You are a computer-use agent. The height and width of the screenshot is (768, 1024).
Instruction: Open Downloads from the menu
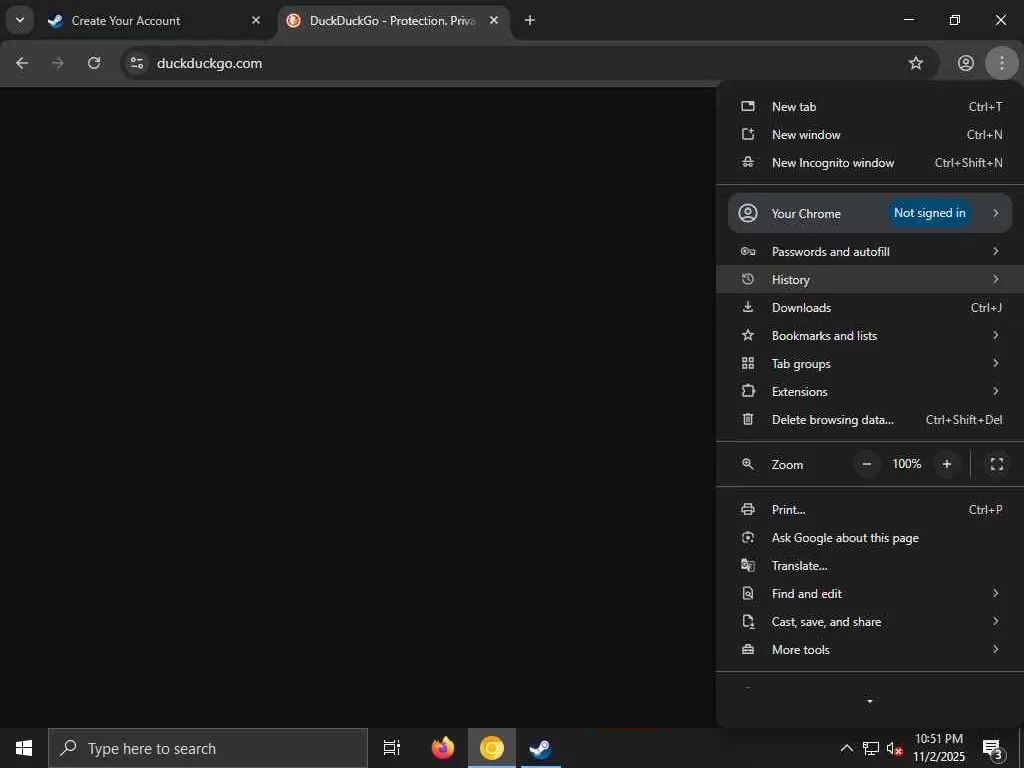click(871, 308)
